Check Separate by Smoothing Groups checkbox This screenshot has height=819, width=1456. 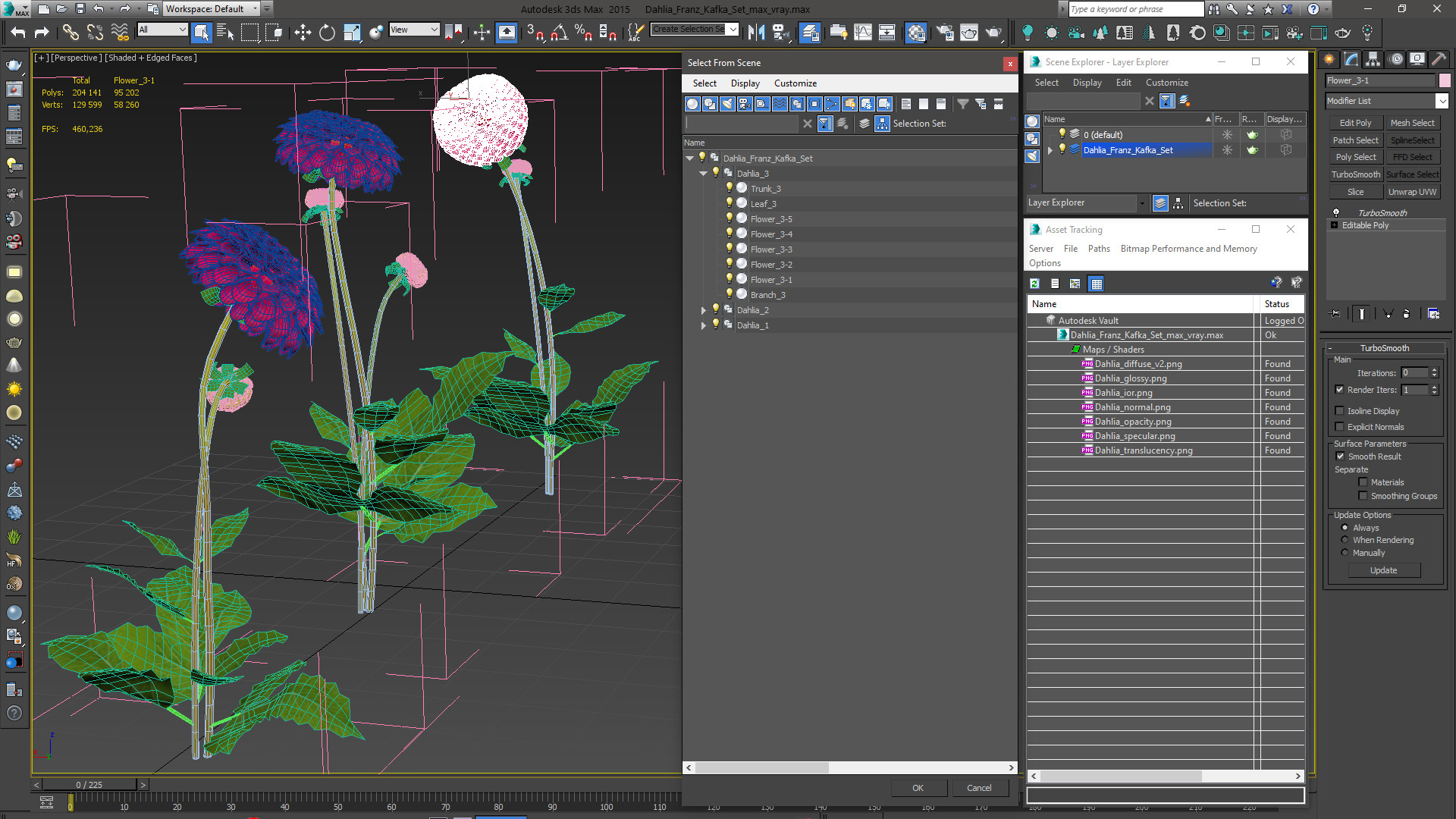[1363, 496]
